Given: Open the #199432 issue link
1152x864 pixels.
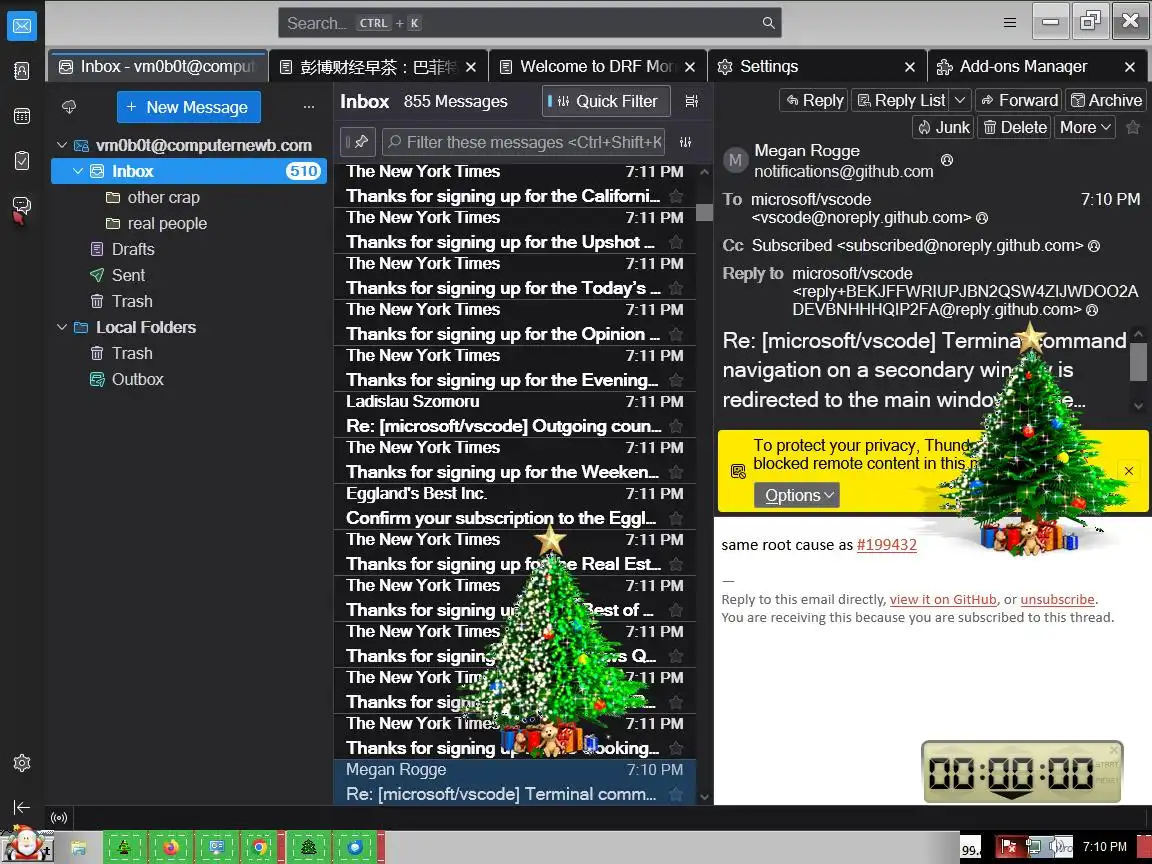Looking at the screenshot, I should pyautogui.click(x=887, y=545).
